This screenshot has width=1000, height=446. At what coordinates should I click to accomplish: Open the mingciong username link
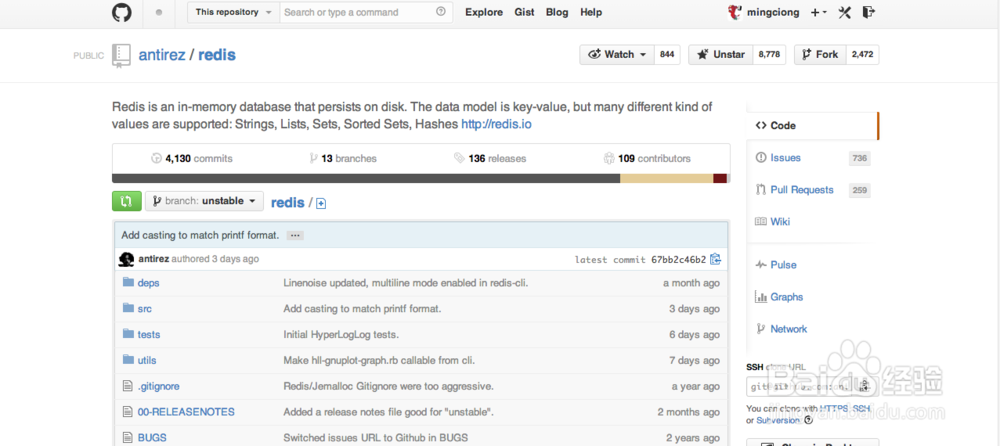point(774,12)
